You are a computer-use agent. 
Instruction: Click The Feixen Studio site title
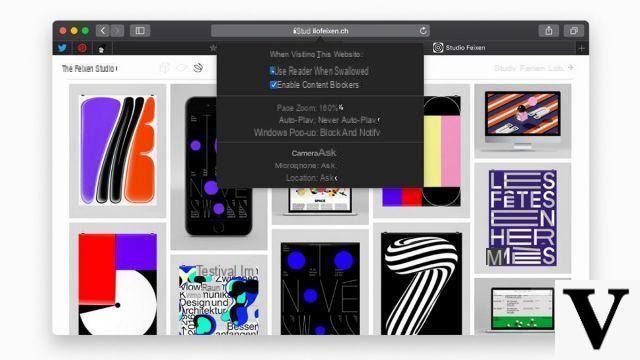pos(89,69)
